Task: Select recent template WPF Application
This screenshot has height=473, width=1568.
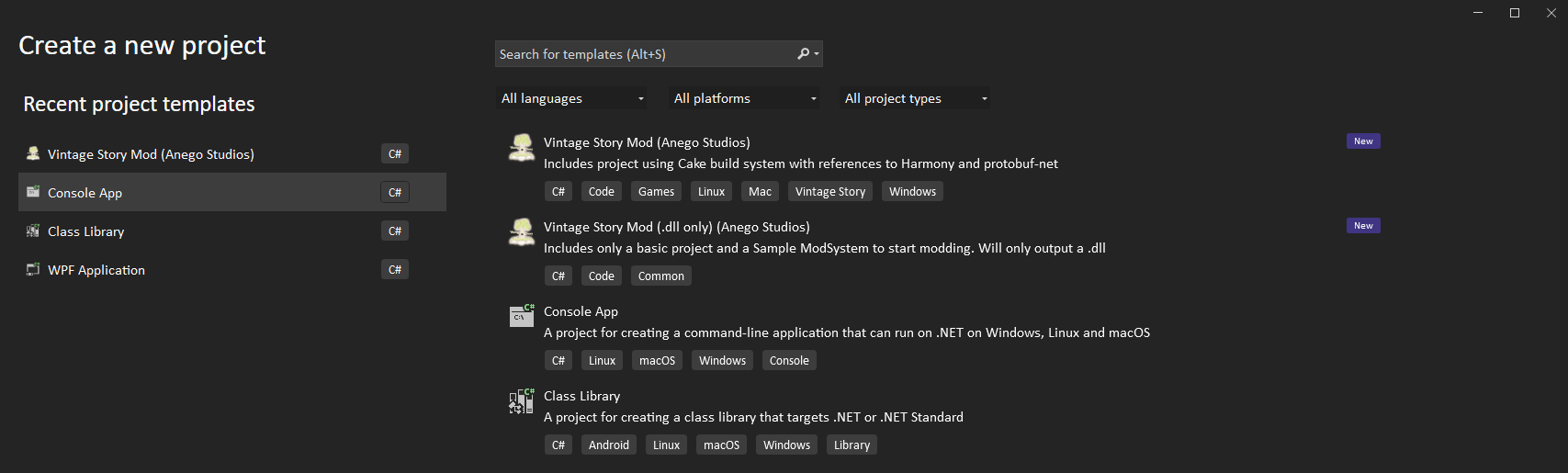Action: [232, 270]
